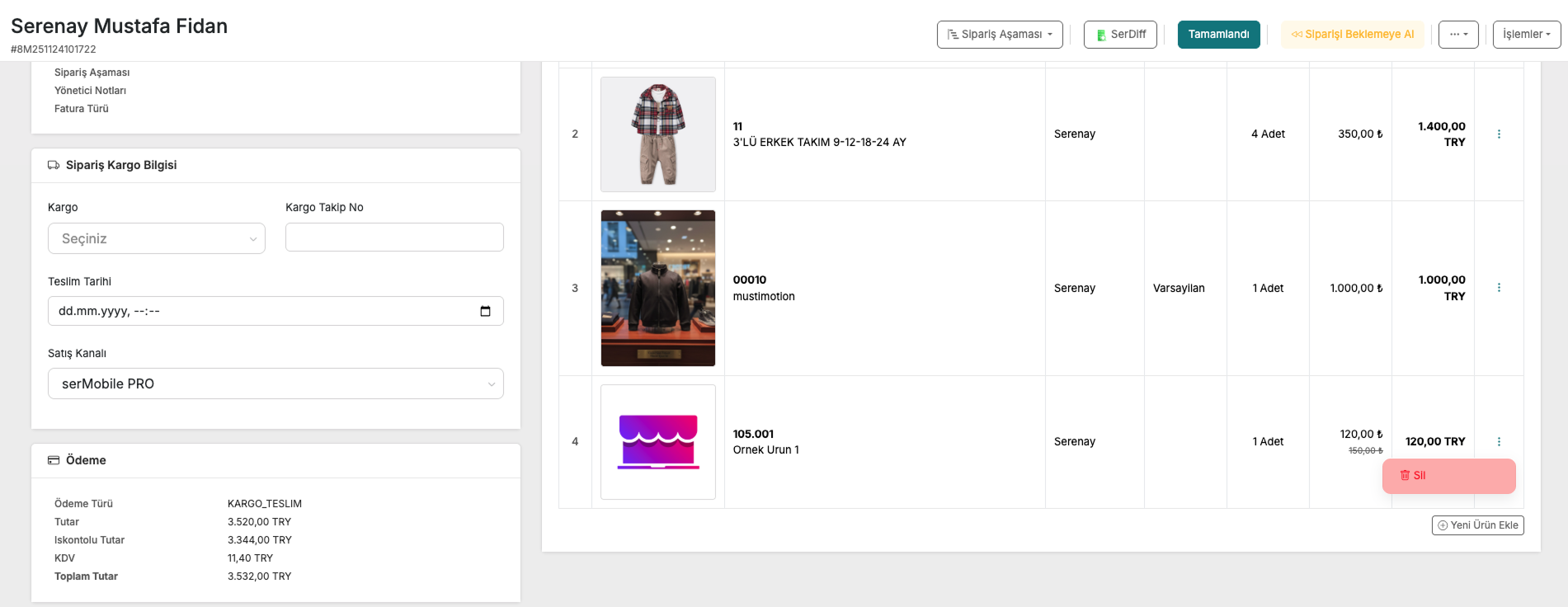Open the İşlemler menu
The height and width of the screenshot is (607, 1568).
1526,35
